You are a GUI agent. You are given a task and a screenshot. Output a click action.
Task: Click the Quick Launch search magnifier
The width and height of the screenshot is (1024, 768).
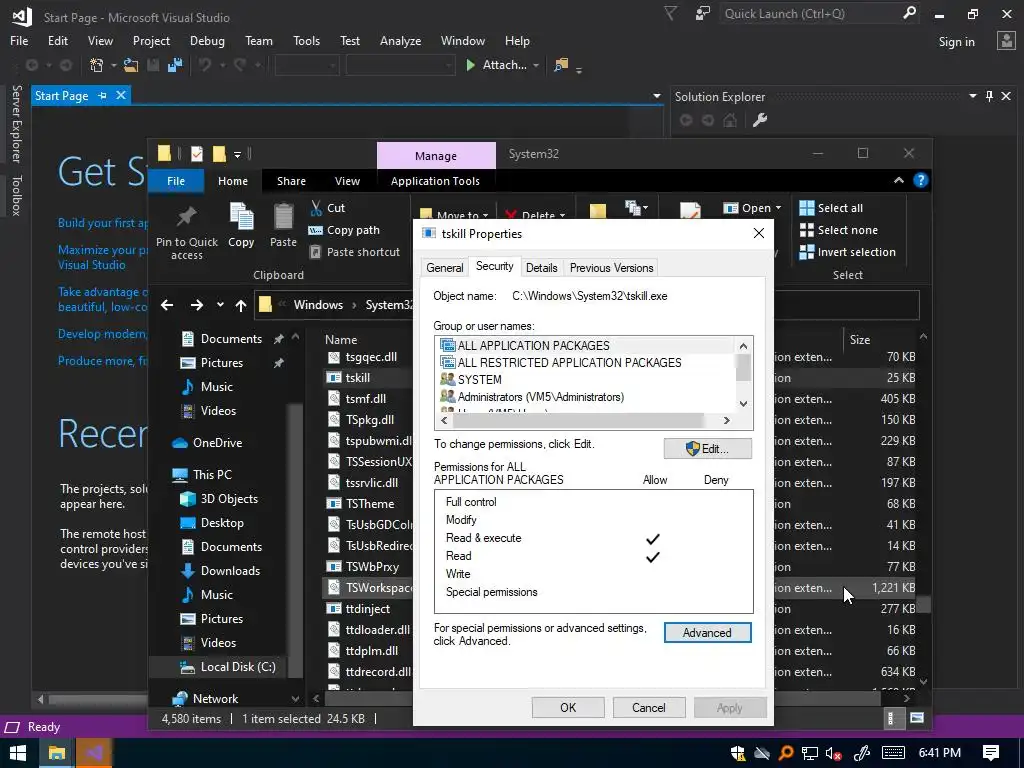click(x=909, y=13)
